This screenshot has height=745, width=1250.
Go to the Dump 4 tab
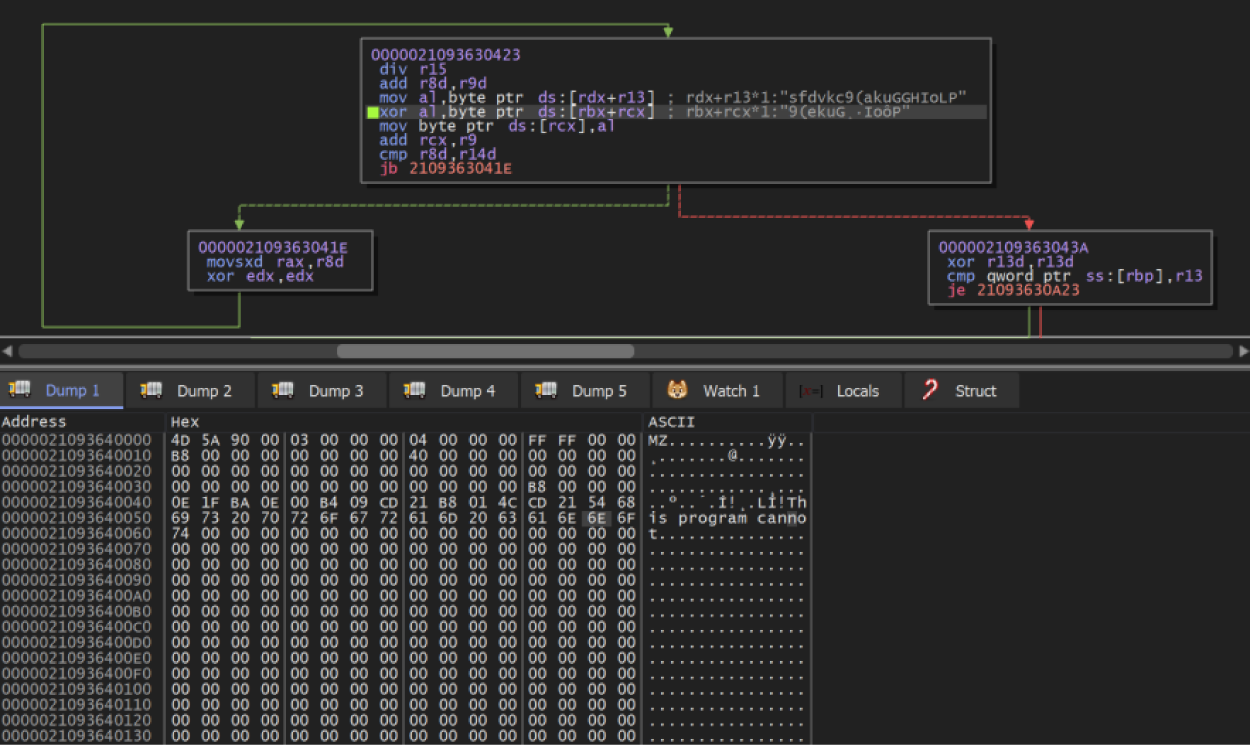[453, 391]
